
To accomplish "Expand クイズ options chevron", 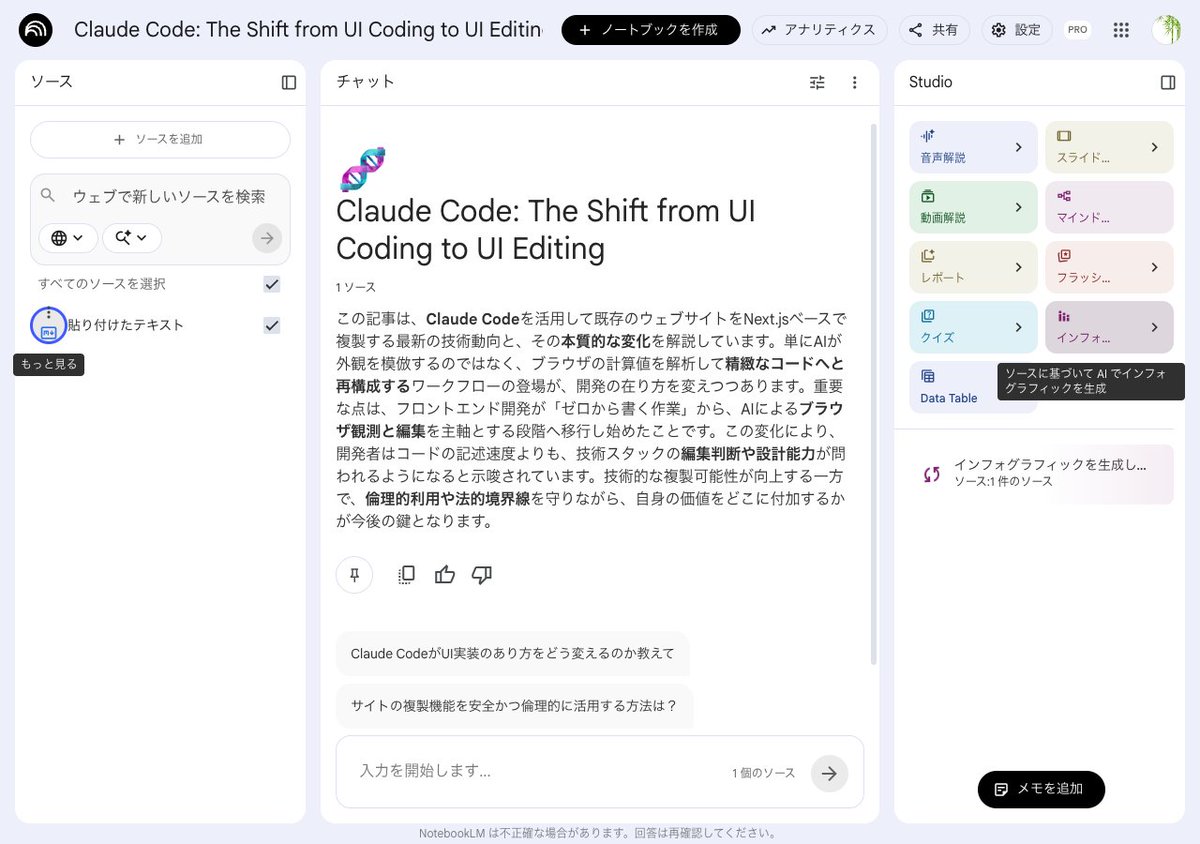I will pyautogui.click(x=1019, y=327).
